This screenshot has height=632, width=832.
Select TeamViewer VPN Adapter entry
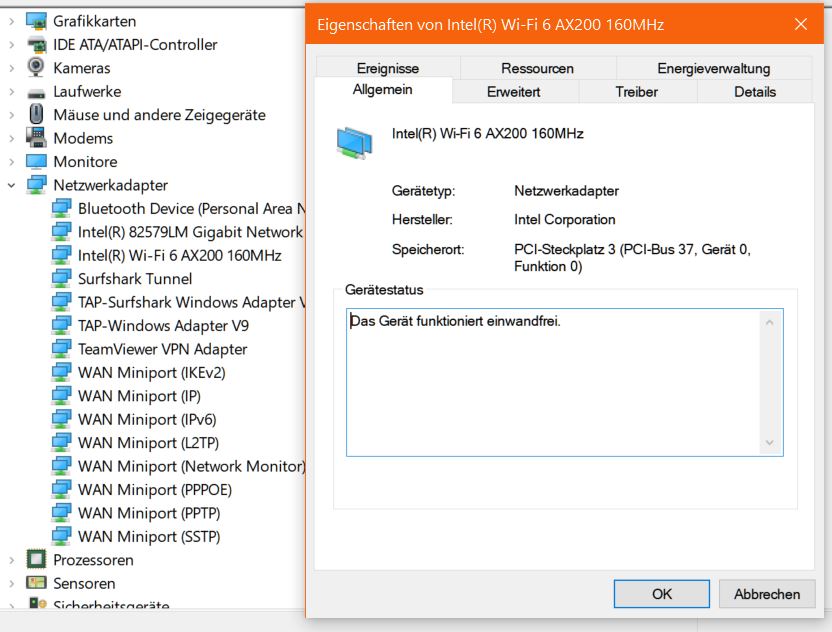pos(162,349)
